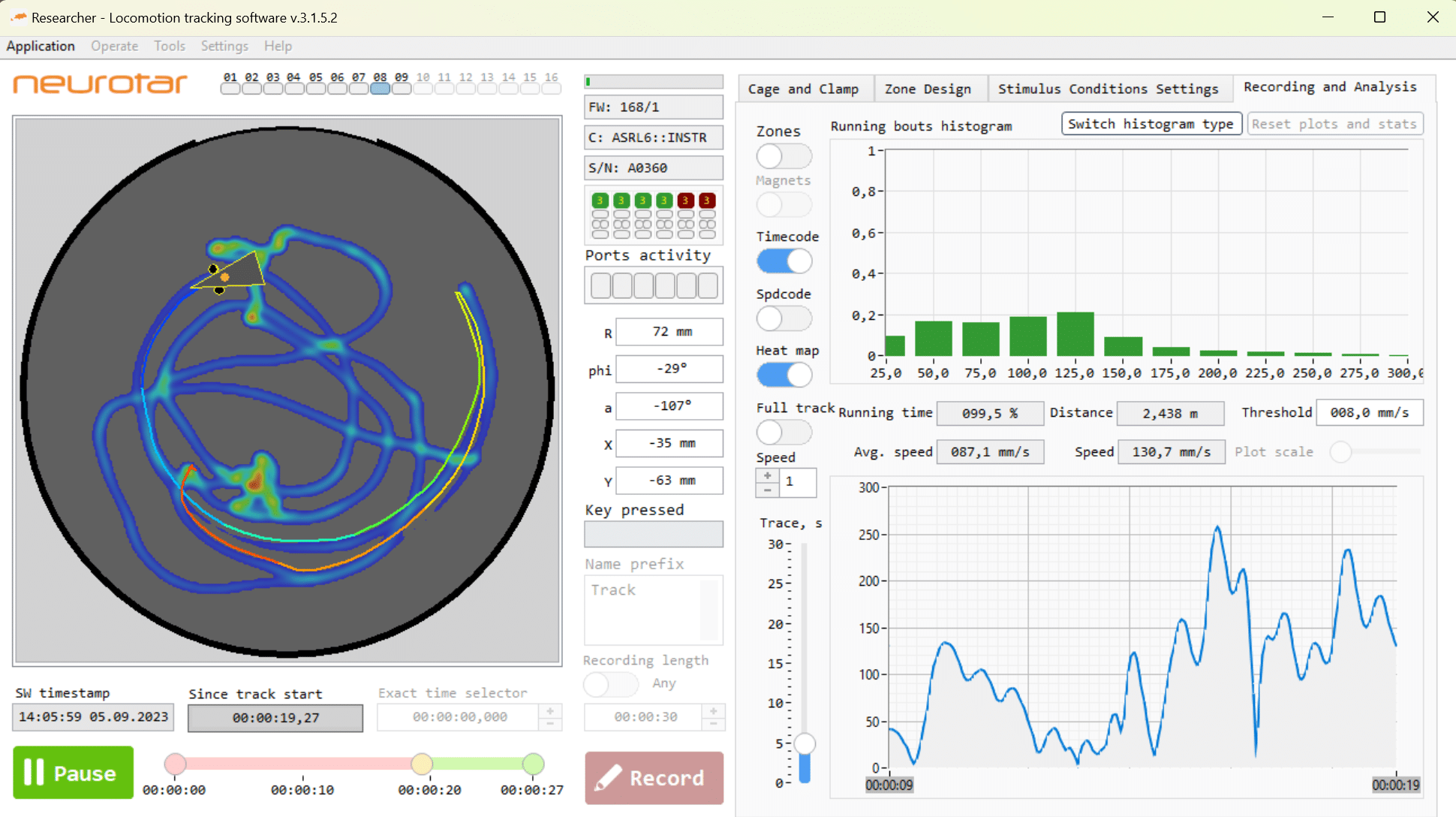1456x817 pixels.
Task: Increase Speed using the plus stepper
Action: tap(766, 475)
